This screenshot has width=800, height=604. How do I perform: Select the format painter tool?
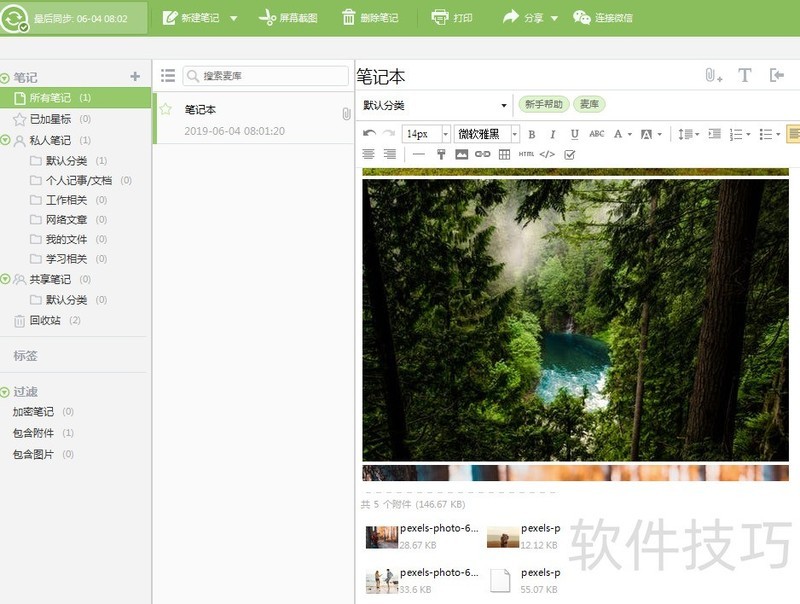pos(441,154)
